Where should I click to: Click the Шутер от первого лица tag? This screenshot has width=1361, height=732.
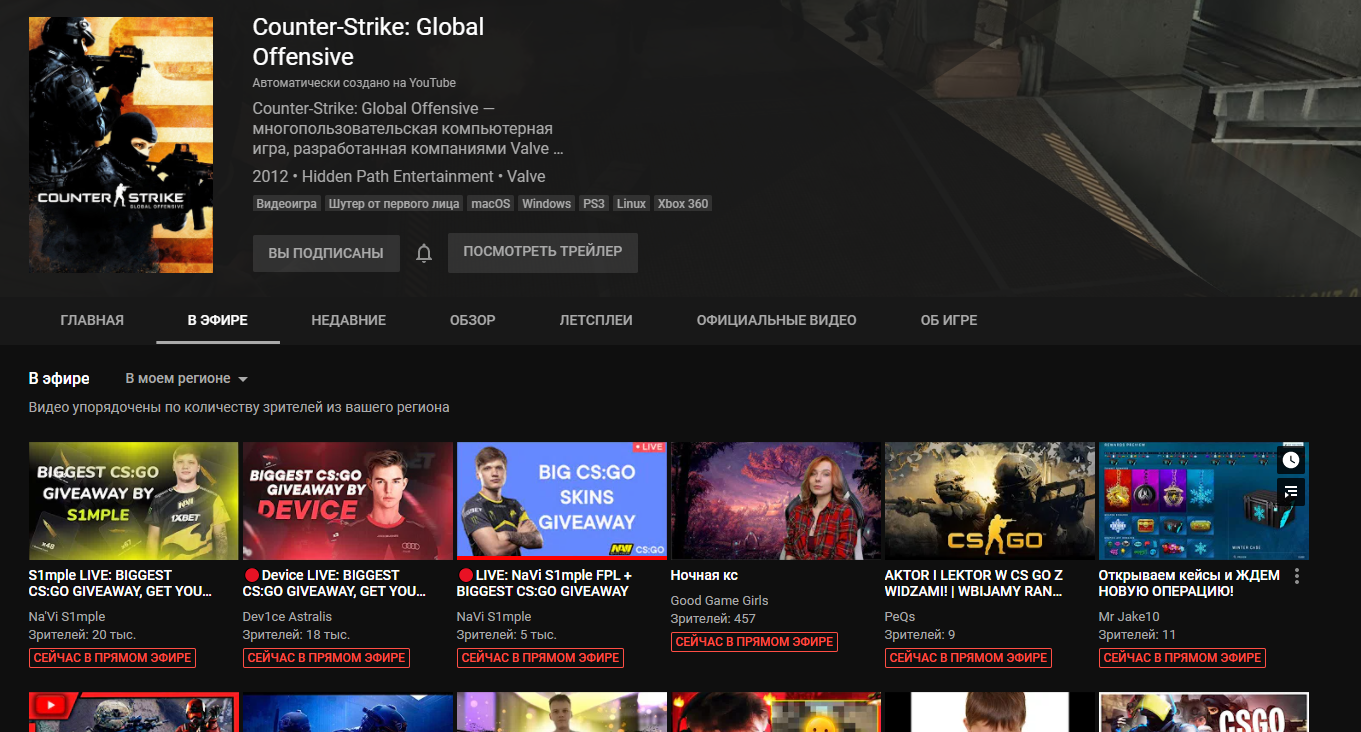click(394, 204)
